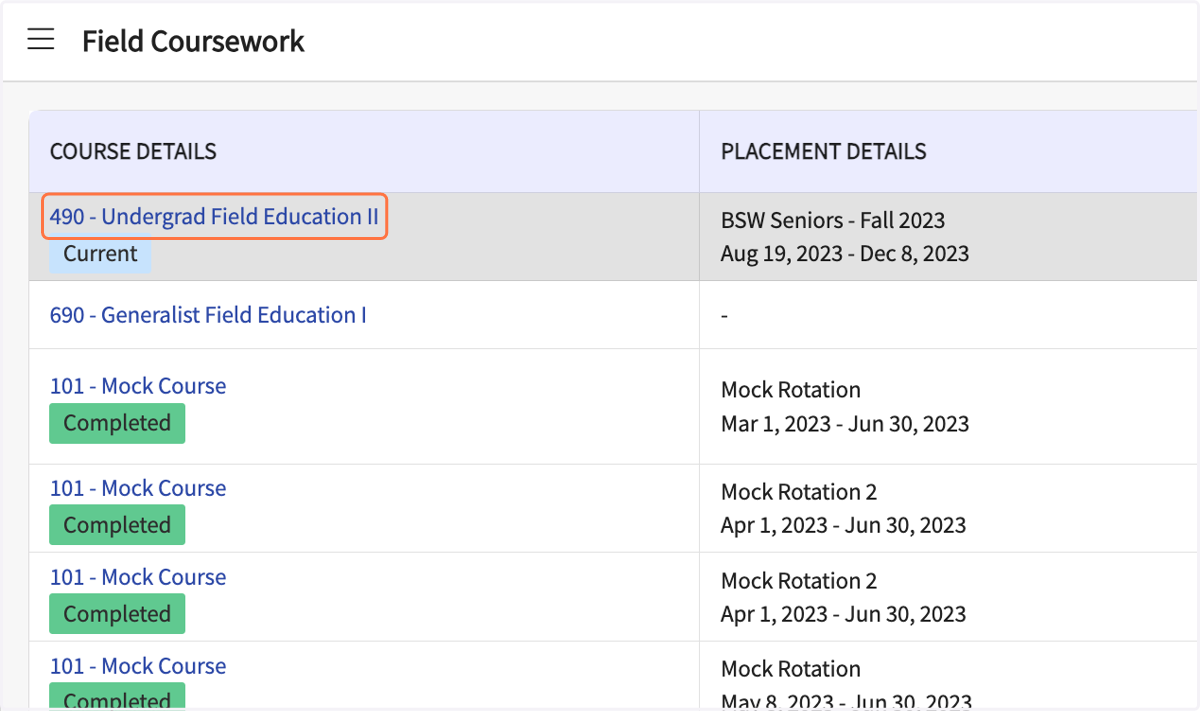This screenshot has height=711, width=1200.
Task: Select Mar 1, 2023 - Jun 30, 2023 dates
Action: tap(845, 424)
